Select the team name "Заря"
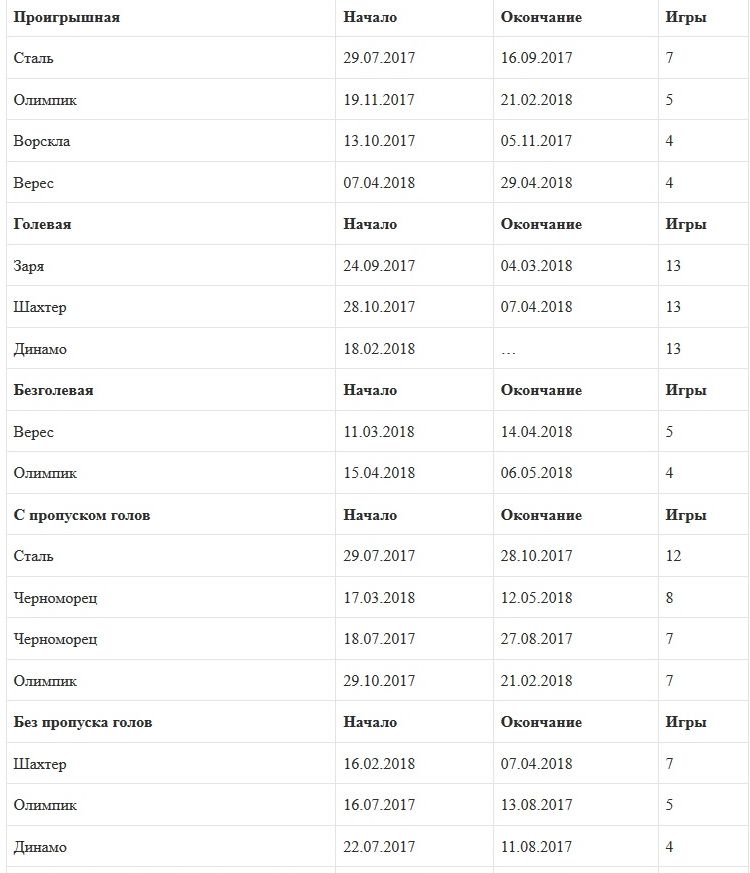750x873 pixels. click(29, 266)
